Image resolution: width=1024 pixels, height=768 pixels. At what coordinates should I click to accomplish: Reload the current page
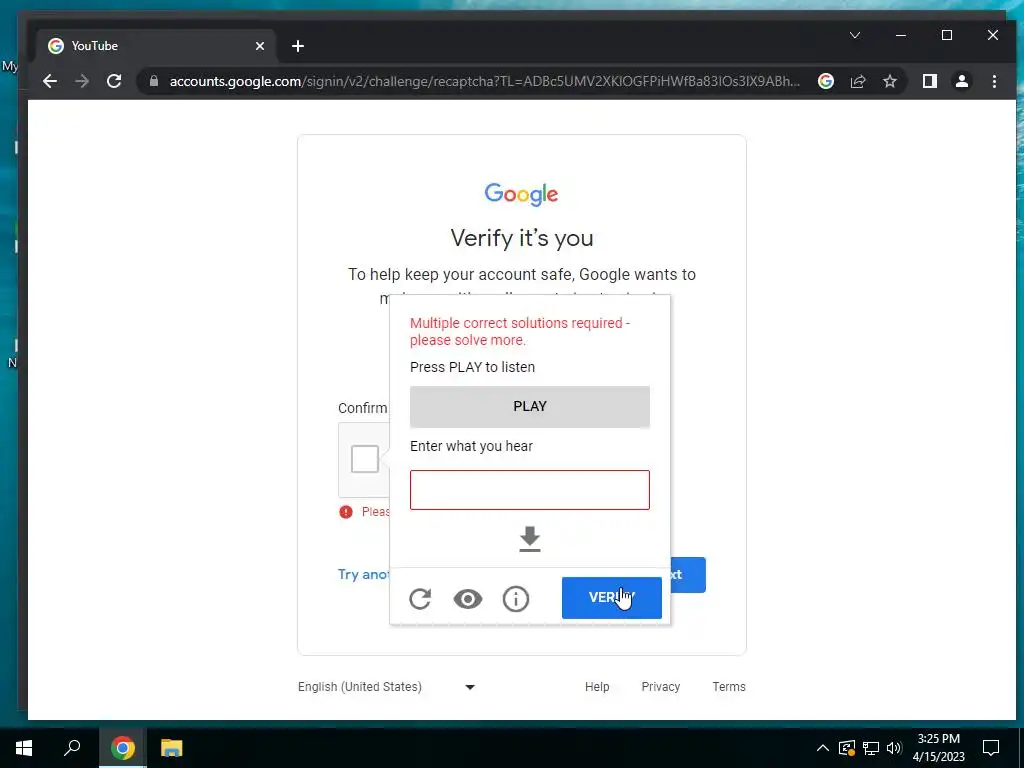114,81
